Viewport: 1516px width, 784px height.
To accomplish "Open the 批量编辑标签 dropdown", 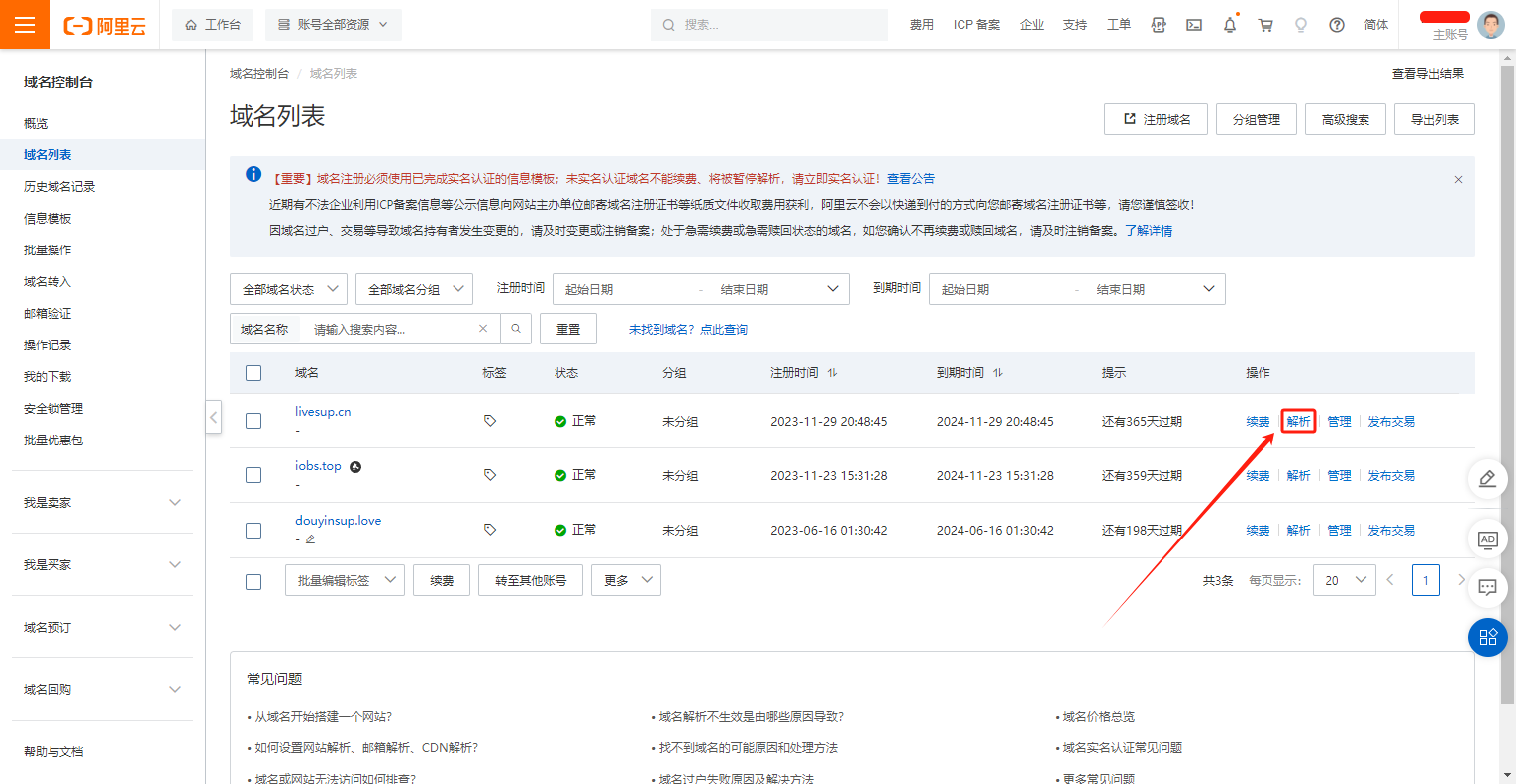I will click(x=345, y=580).
